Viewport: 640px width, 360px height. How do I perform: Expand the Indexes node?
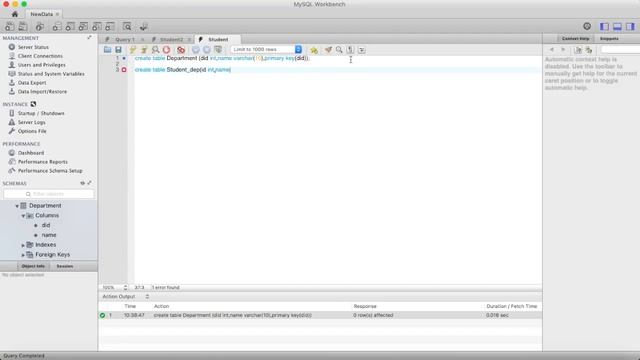[x=23, y=245]
